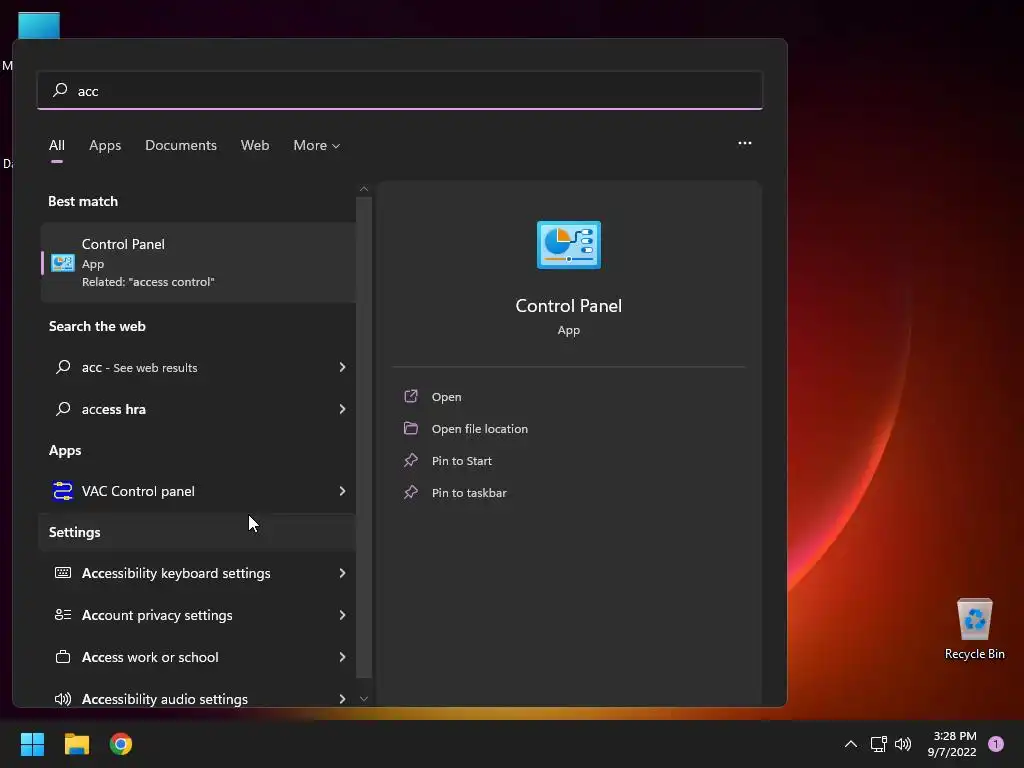Click the 'Control Panel' title in preview pane

click(x=568, y=306)
